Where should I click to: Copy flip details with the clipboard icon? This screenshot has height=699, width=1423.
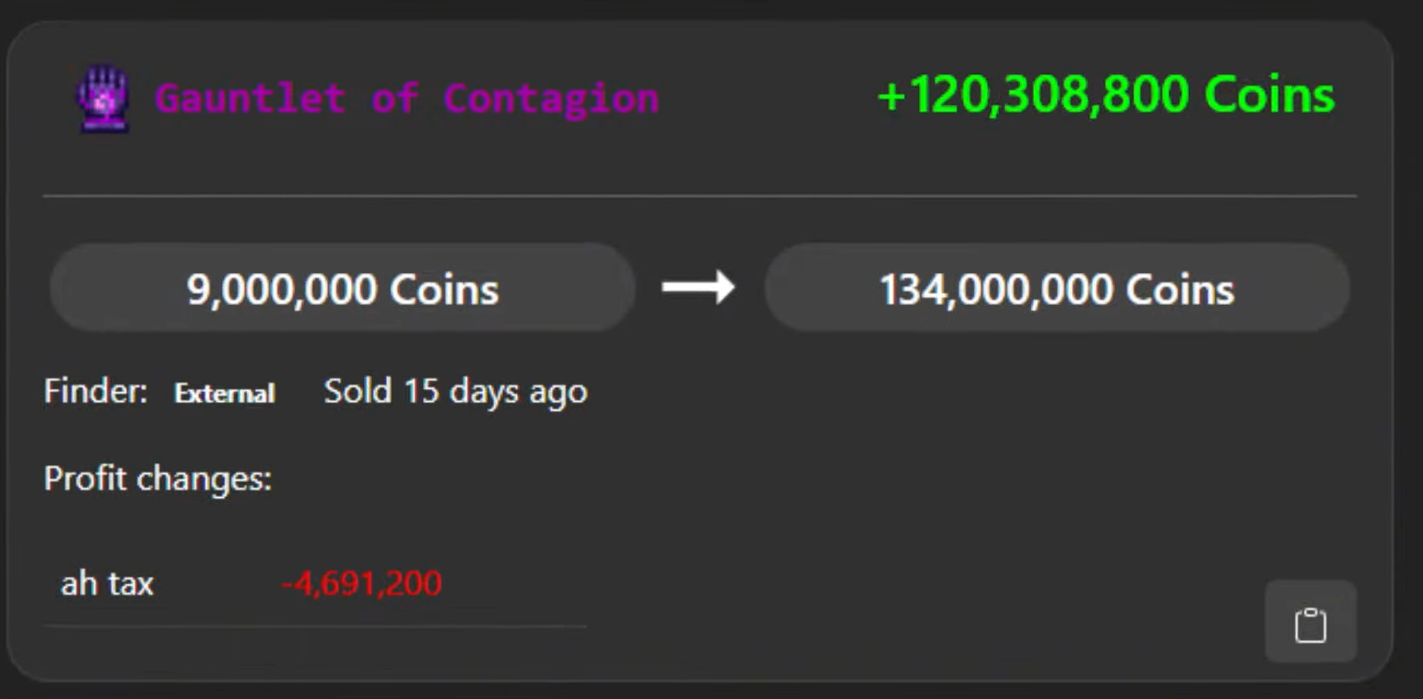1310,624
